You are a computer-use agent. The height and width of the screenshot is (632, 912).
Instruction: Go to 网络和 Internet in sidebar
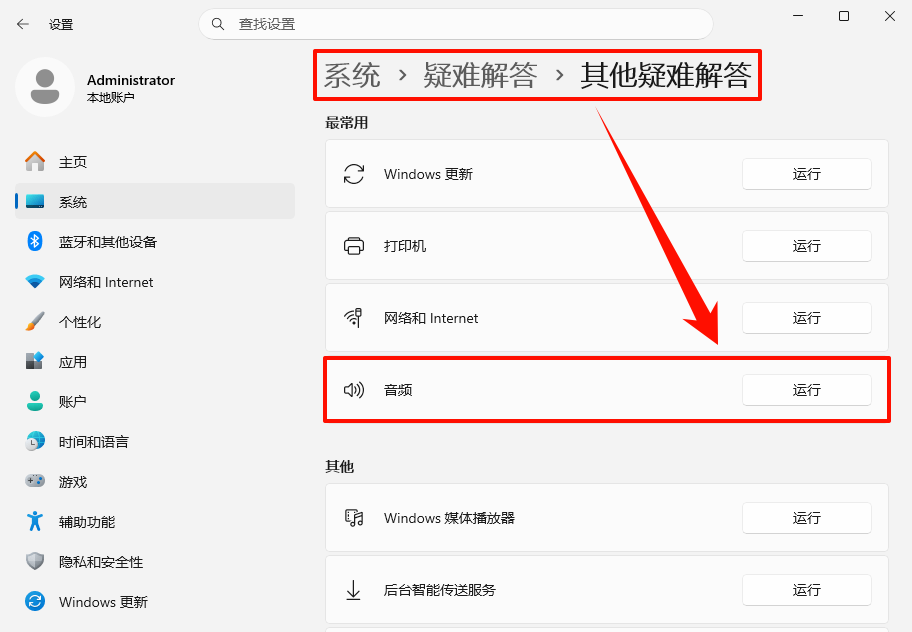click(x=155, y=282)
